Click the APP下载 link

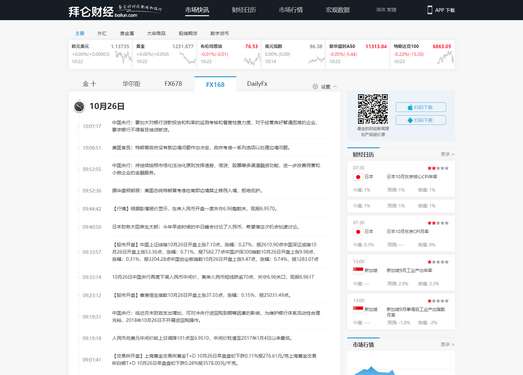(445, 10)
